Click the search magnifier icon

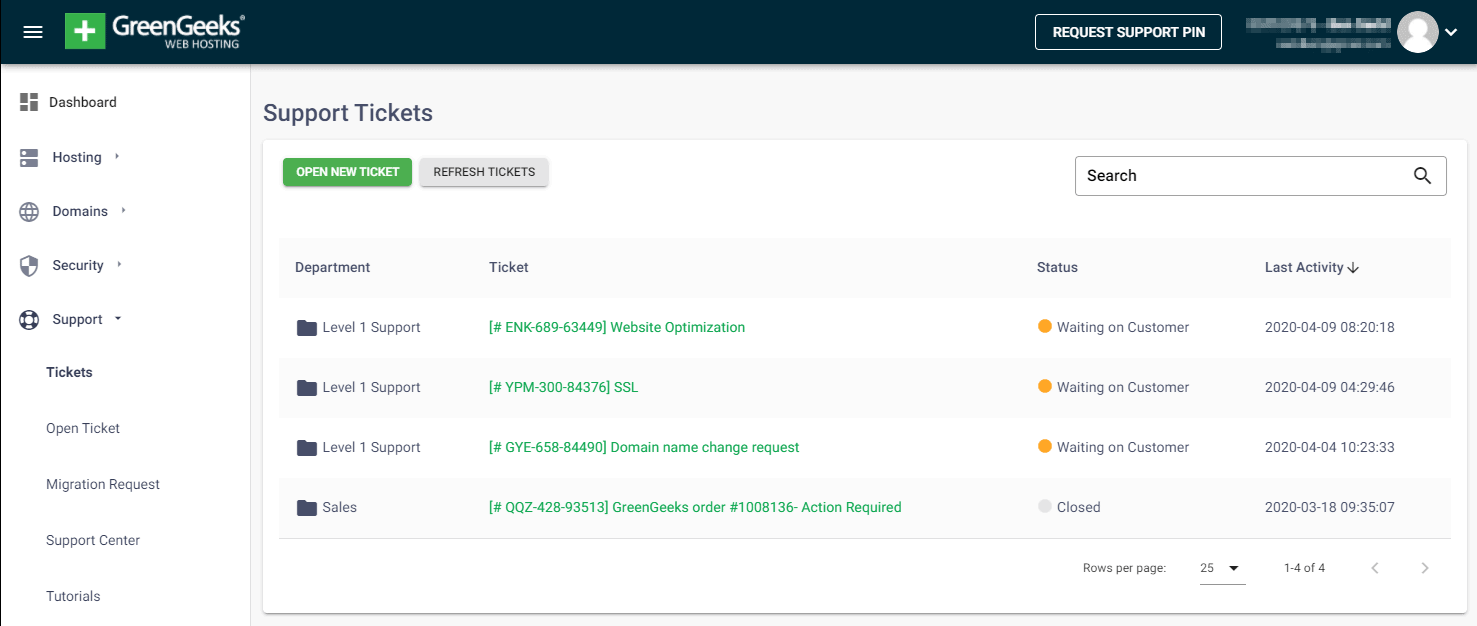tap(1422, 176)
